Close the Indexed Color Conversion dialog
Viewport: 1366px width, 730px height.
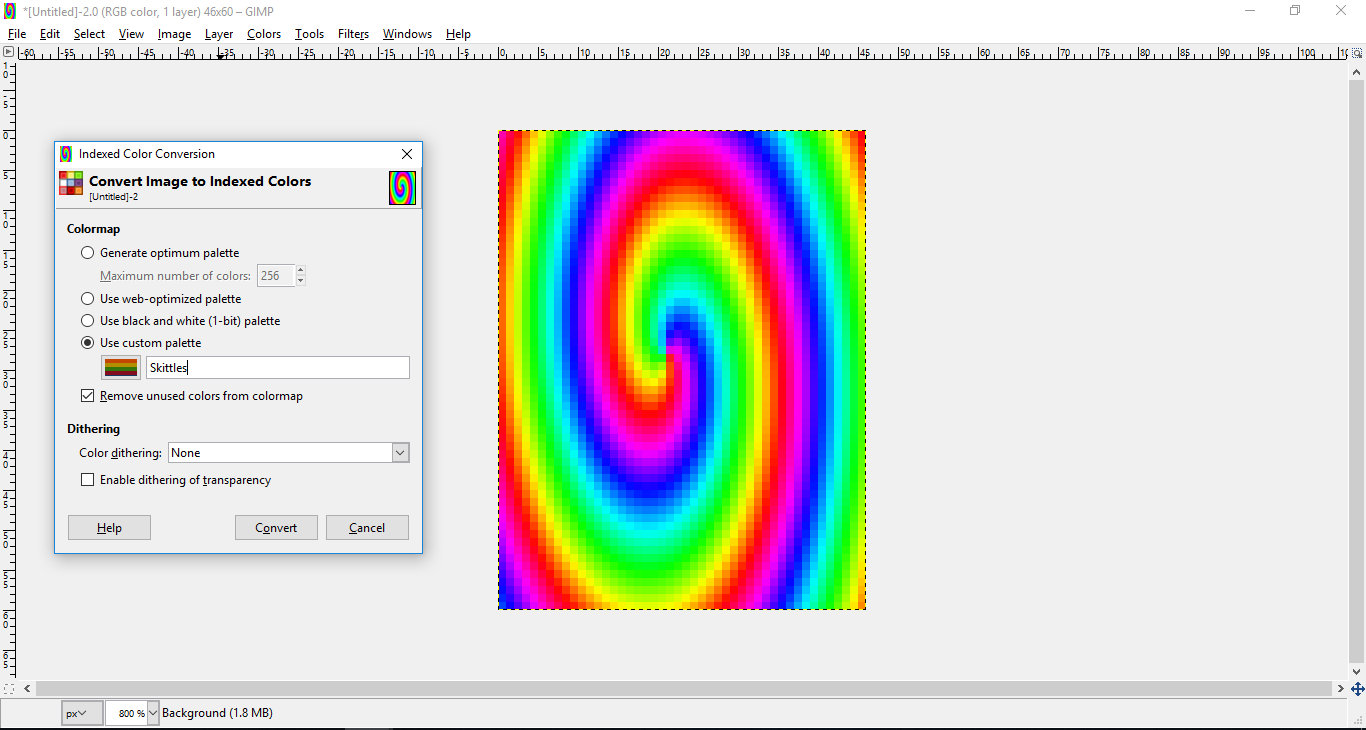pyautogui.click(x=407, y=154)
